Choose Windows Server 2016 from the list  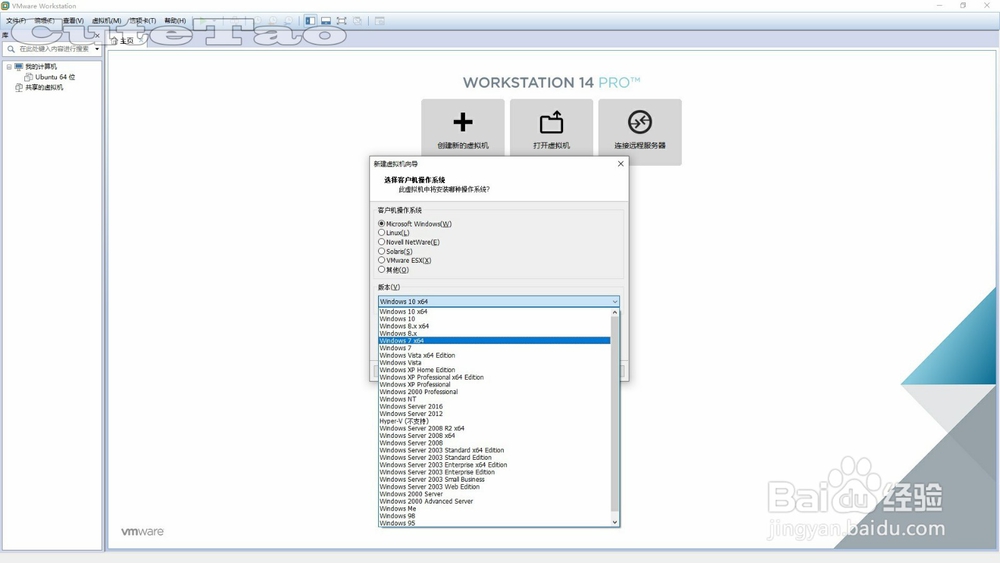[494, 407]
